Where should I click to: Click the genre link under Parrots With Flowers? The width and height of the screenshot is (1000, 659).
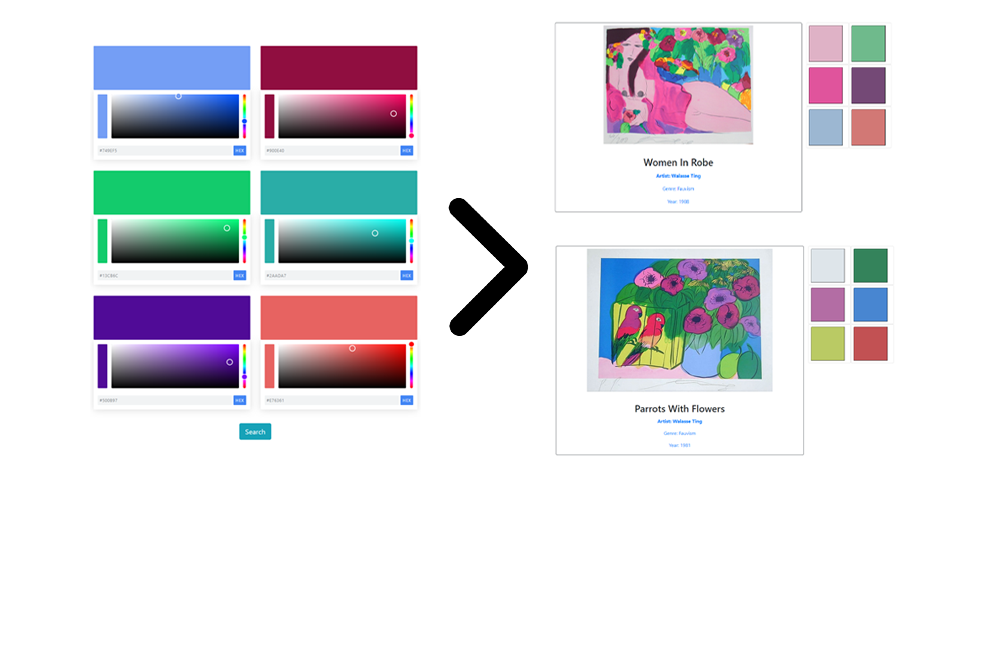click(680, 434)
